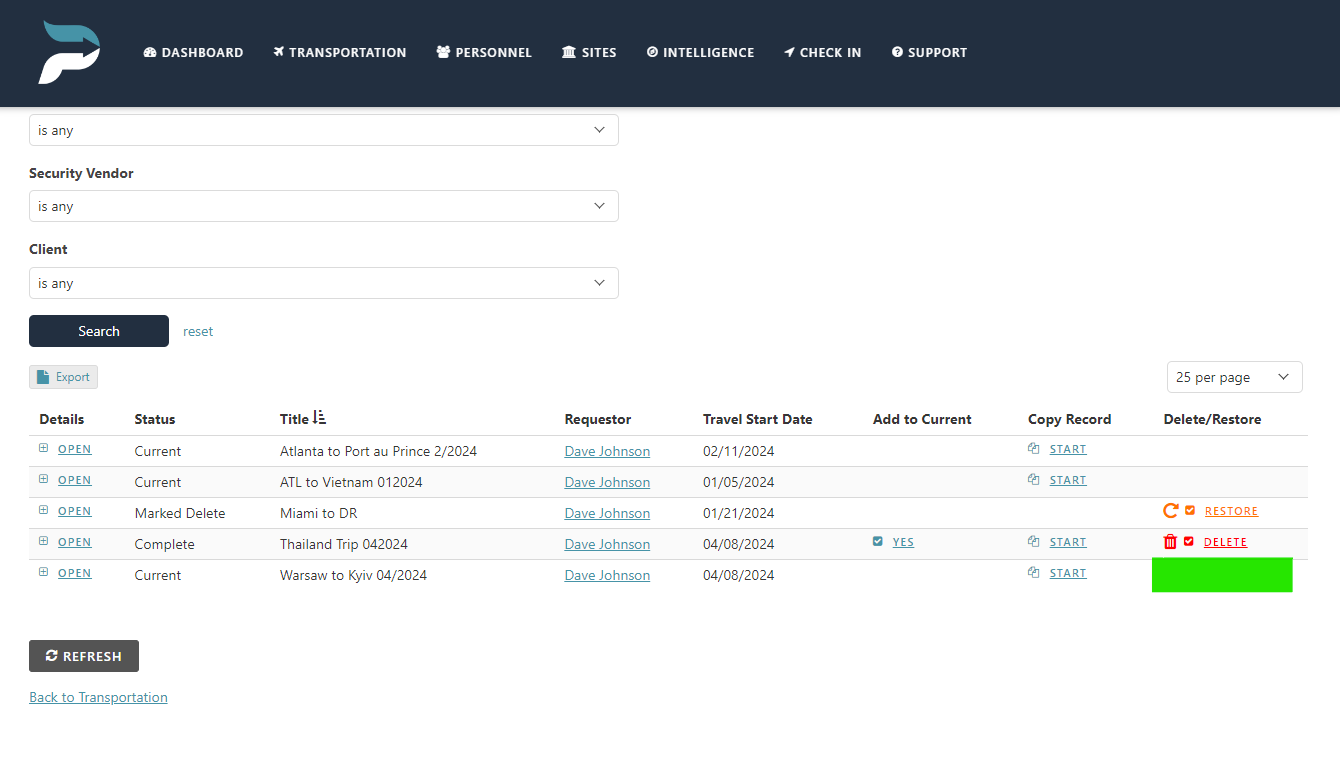
Task: Click the paper-plane icon beside CHECK IN
Action: tap(789, 52)
